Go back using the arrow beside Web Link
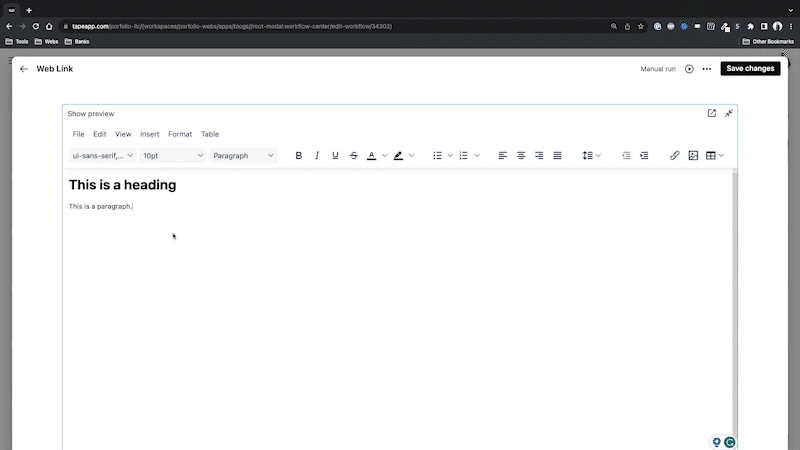 (24, 69)
